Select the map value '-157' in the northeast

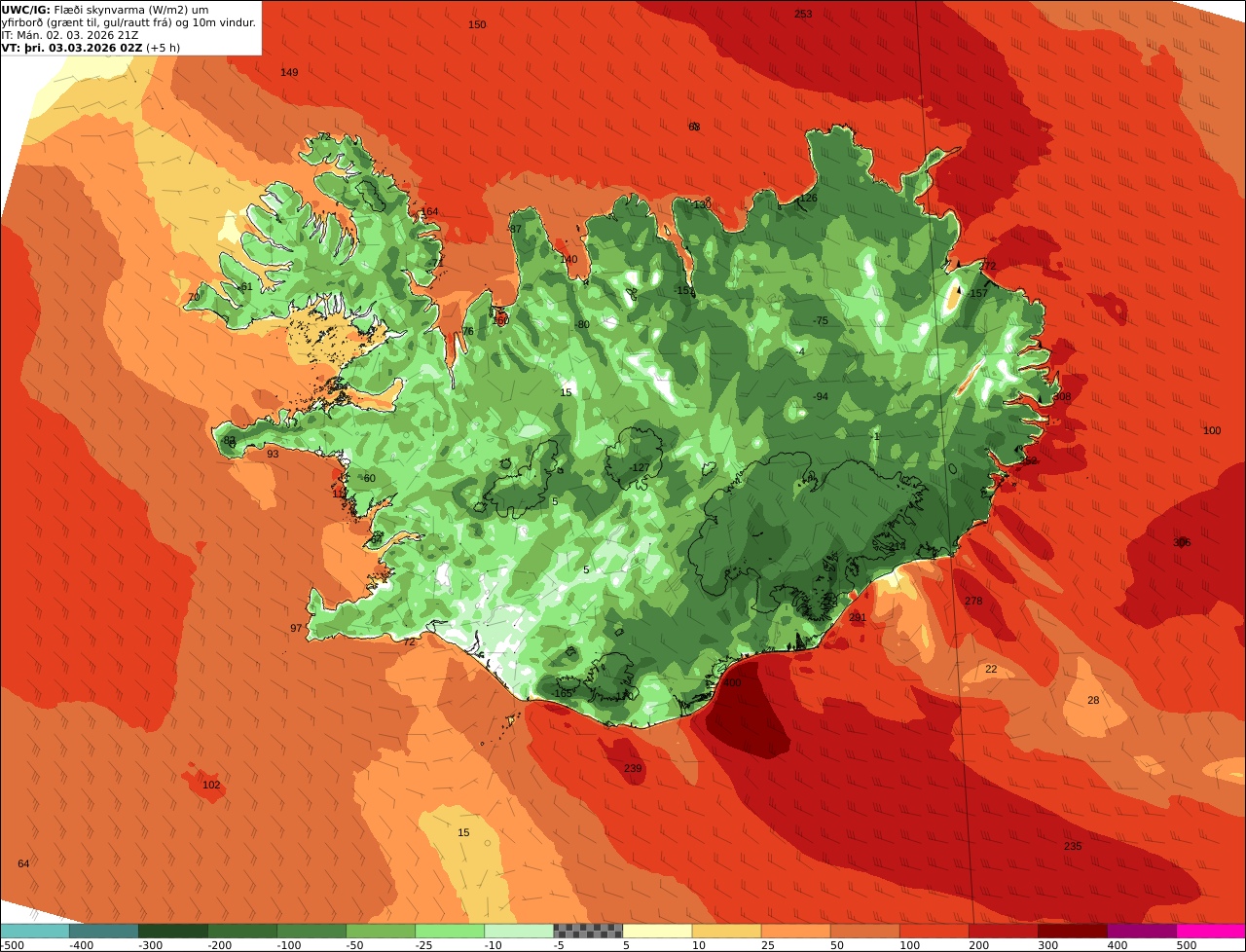point(977,294)
